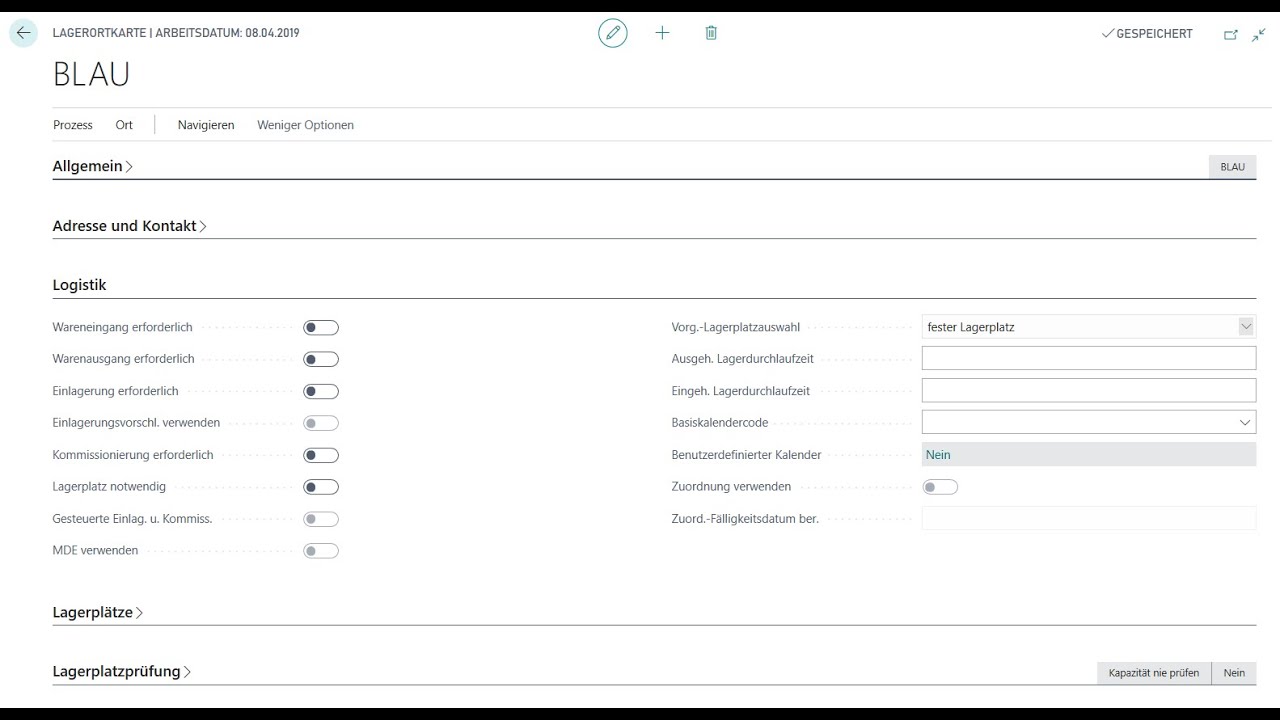This screenshot has width=1280, height=720.
Task: Click the trash delete icon
Action: click(x=711, y=33)
